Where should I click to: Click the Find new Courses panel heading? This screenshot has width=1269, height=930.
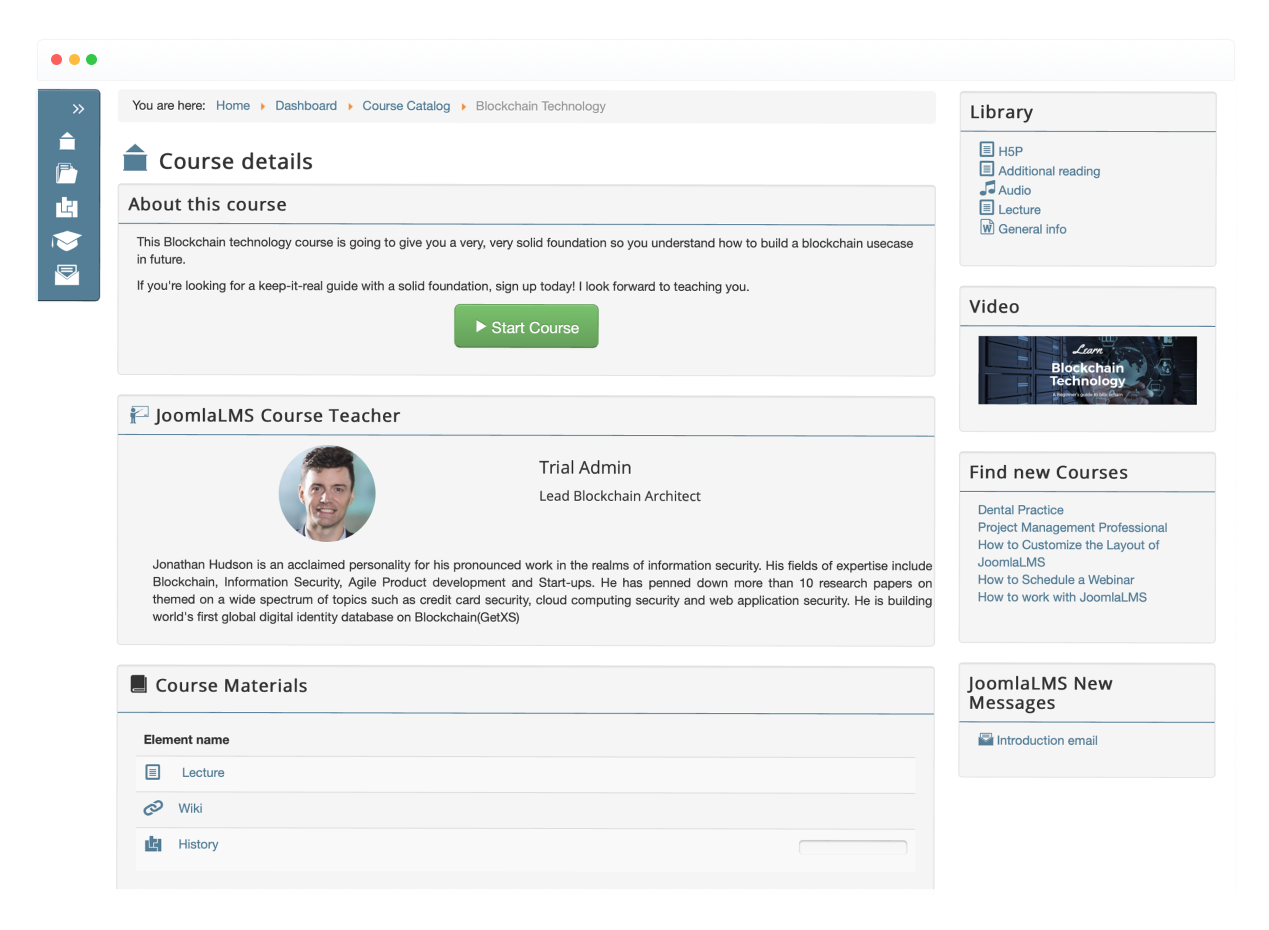point(1048,472)
